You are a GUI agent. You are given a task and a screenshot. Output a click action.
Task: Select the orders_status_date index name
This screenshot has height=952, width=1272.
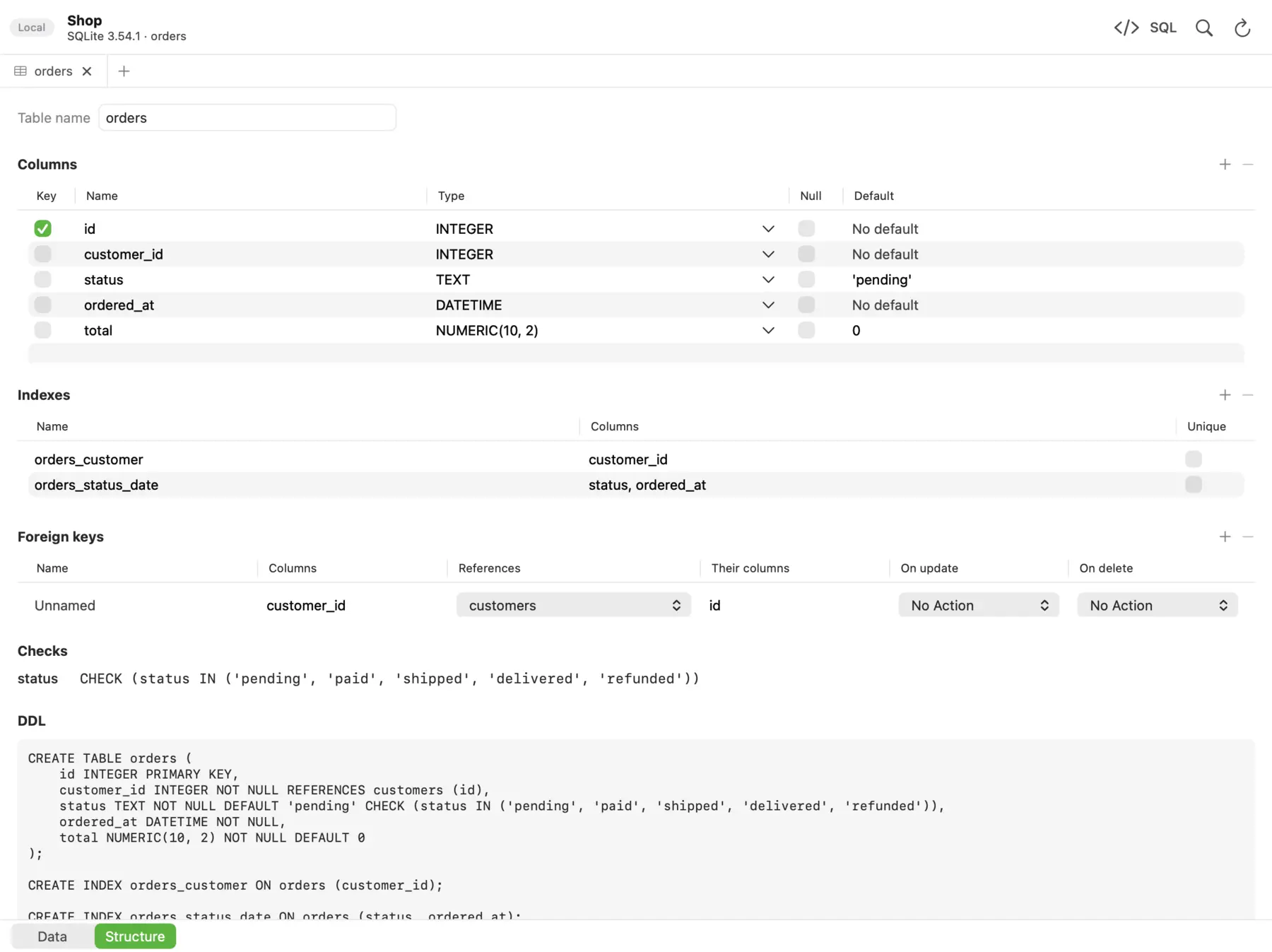click(96, 485)
